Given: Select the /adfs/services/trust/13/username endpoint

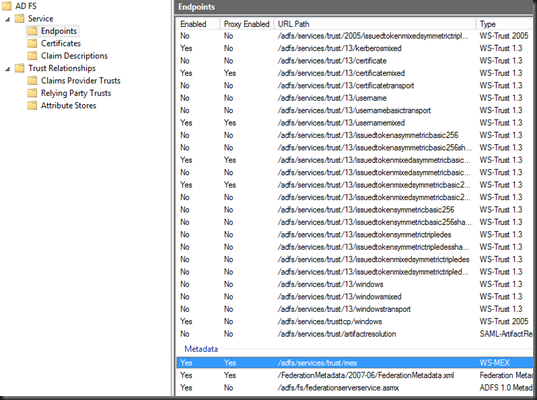Looking at the screenshot, I should (x=355, y=98).
